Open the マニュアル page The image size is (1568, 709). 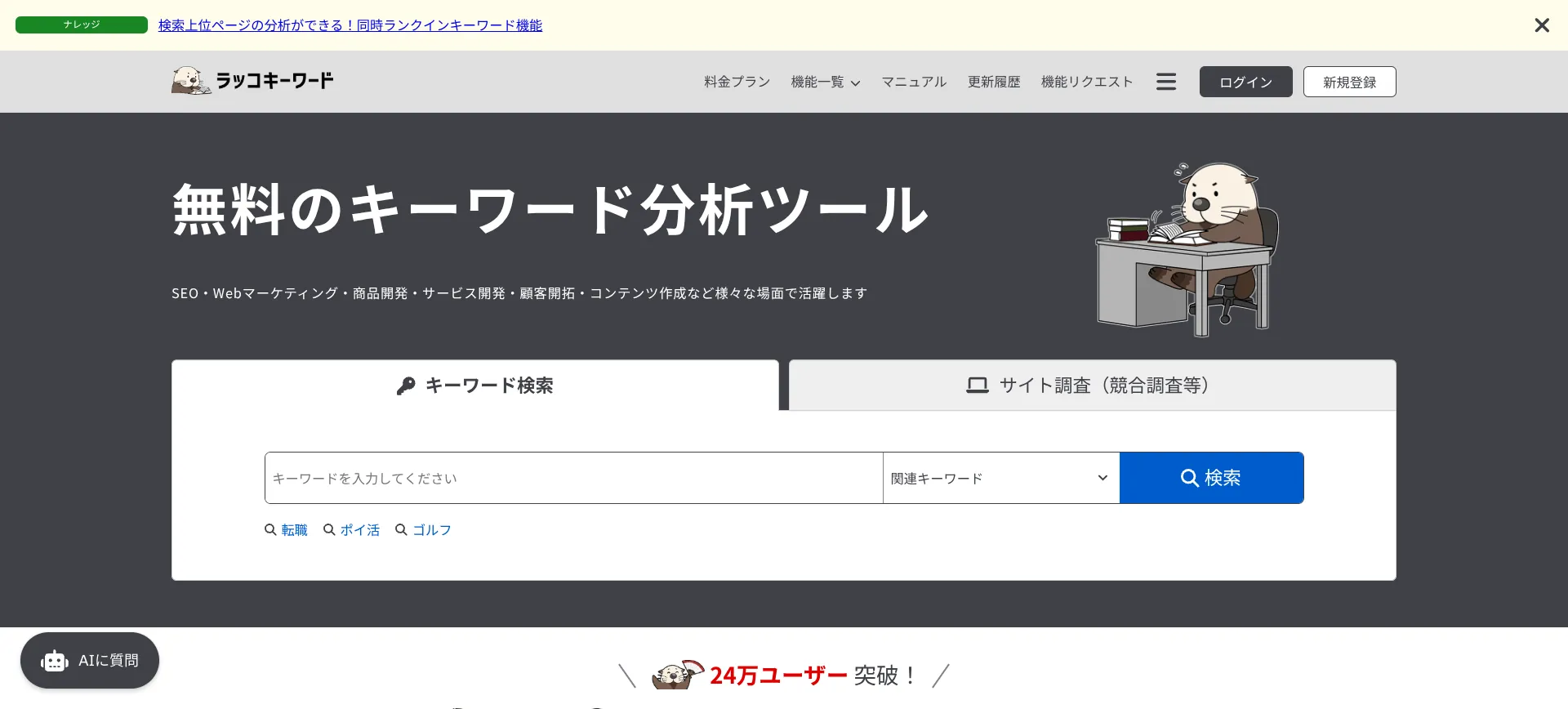914,82
